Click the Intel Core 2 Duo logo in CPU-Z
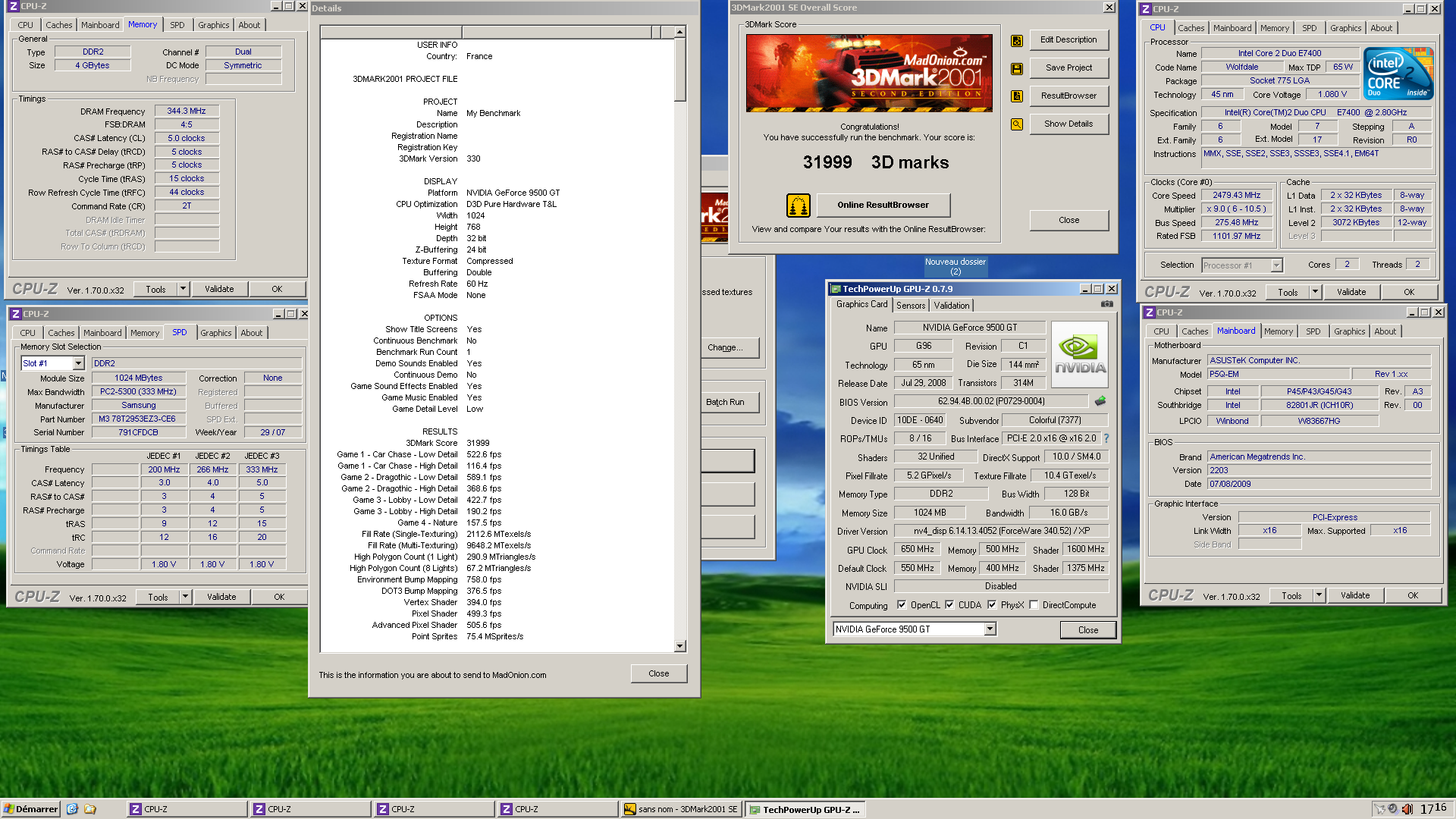Viewport: 1456px width, 819px height. (x=1398, y=73)
